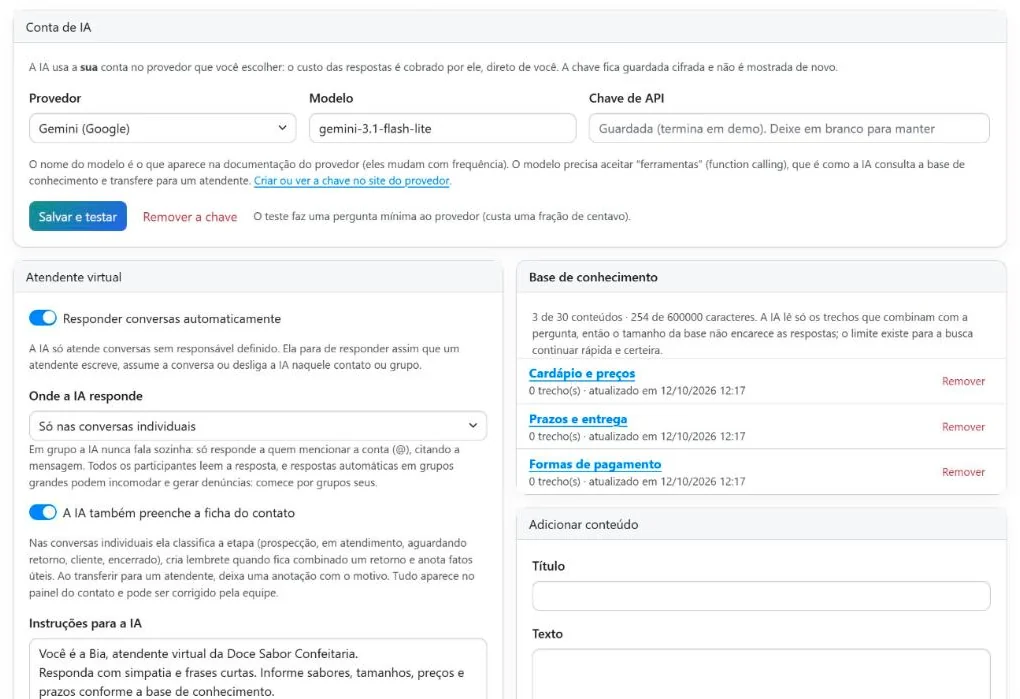Image resolution: width=1020 pixels, height=699 pixels.
Task: Open the Cardápio e preços content
Action: coord(582,373)
